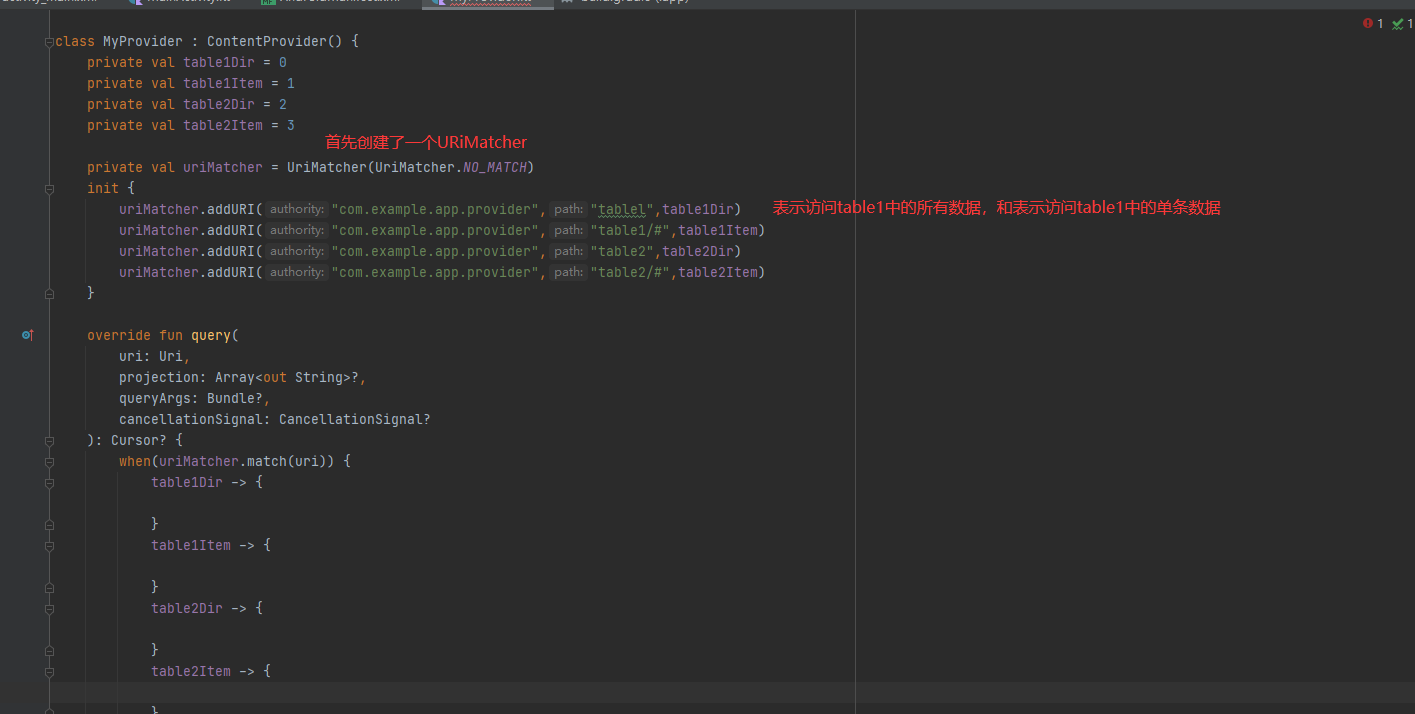Image resolution: width=1415 pixels, height=714 pixels.
Task: Click the query function name
Action: tap(211, 335)
